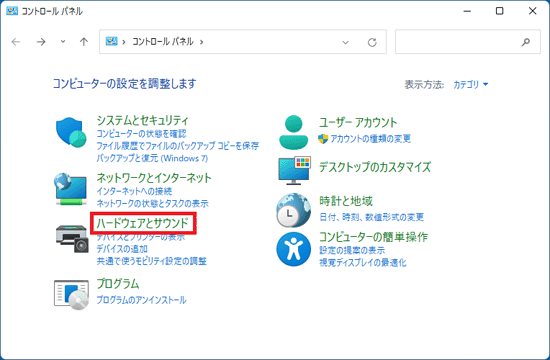
Task: Open the カテゴリ view-by dropdown
Action: tap(470, 84)
